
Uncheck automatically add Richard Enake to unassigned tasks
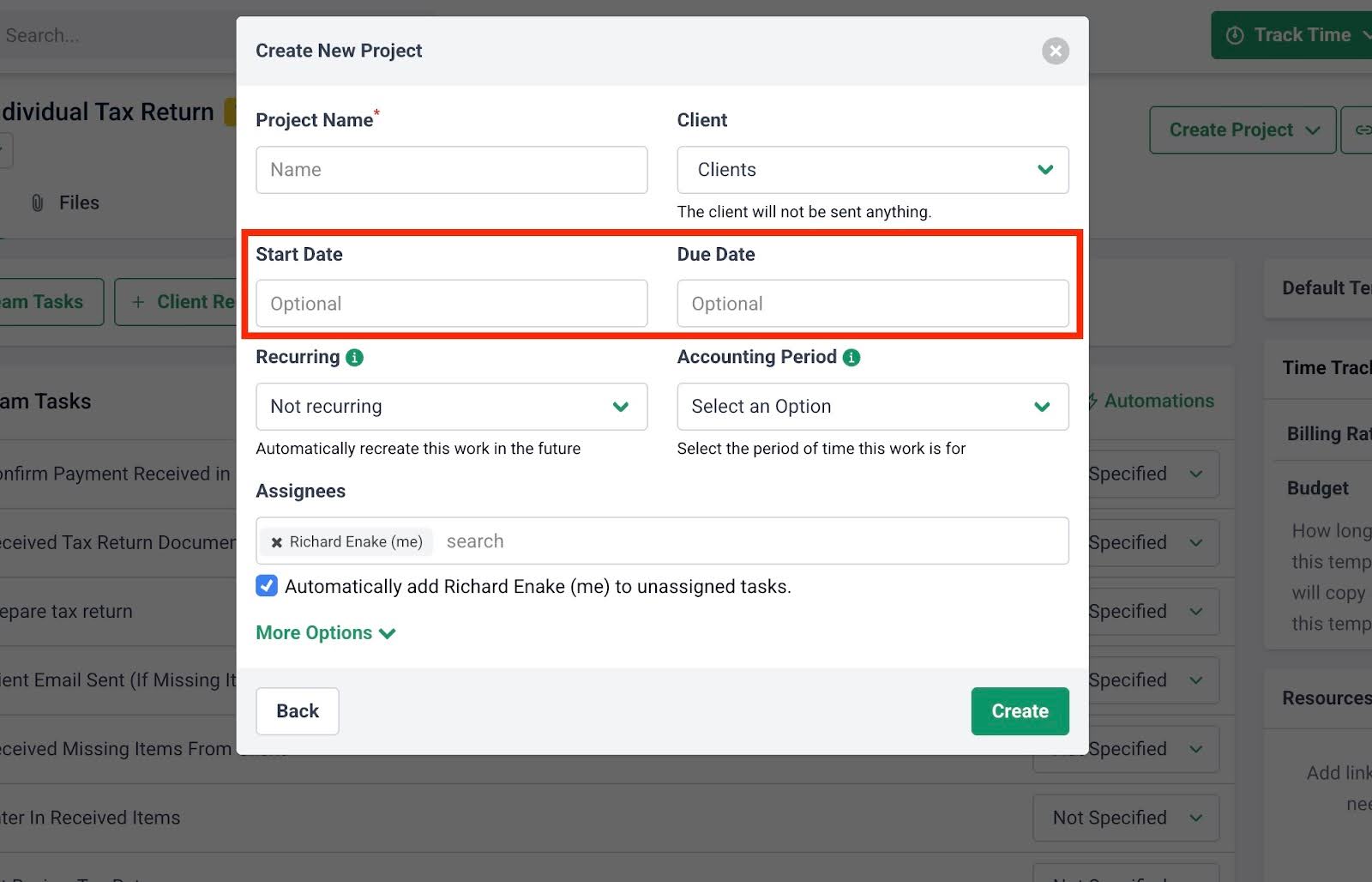[267, 585]
